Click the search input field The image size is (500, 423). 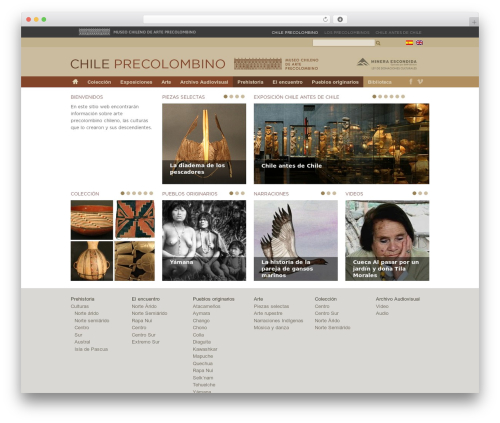point(344,43)
